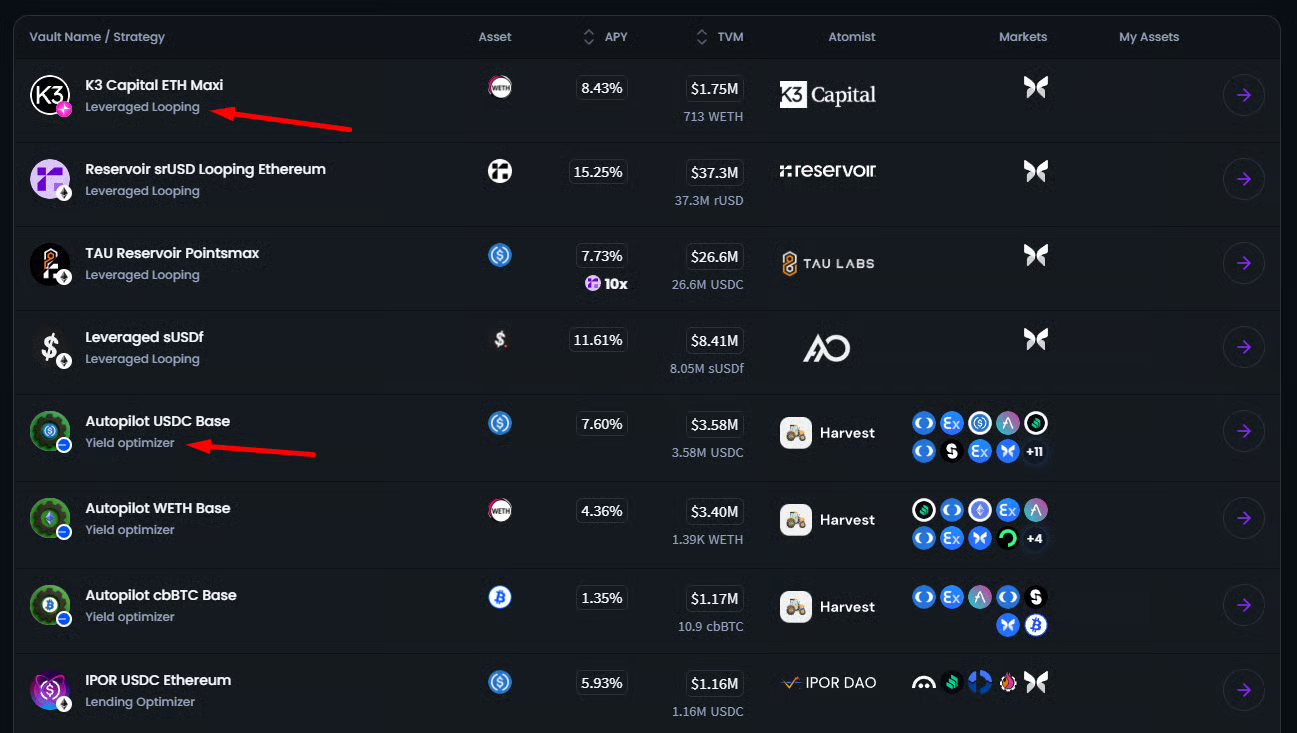Image resolution: width=1297 pixels, height=733 pixels.
Task: Sort vaults by the TVM column arrows
Action: pyautogui.click(x=702, y=37)
